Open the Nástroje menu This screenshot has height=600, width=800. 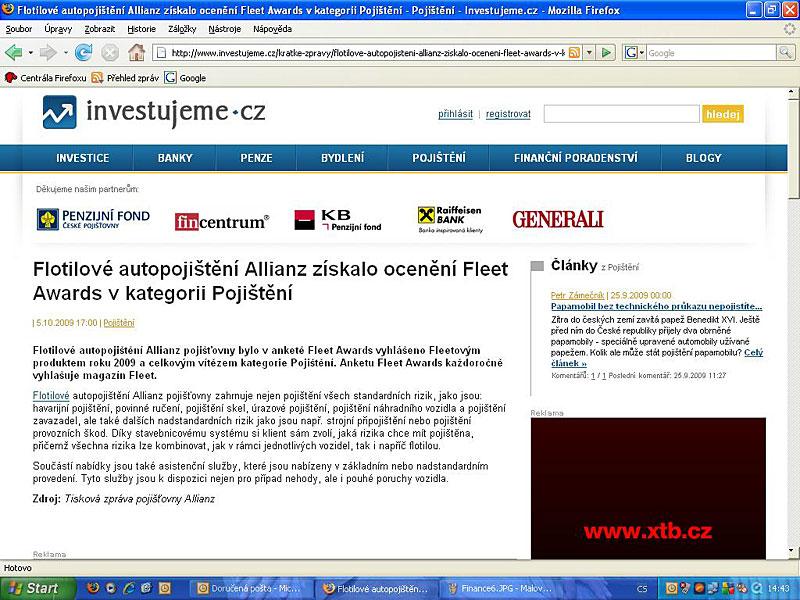click(224, 29)
